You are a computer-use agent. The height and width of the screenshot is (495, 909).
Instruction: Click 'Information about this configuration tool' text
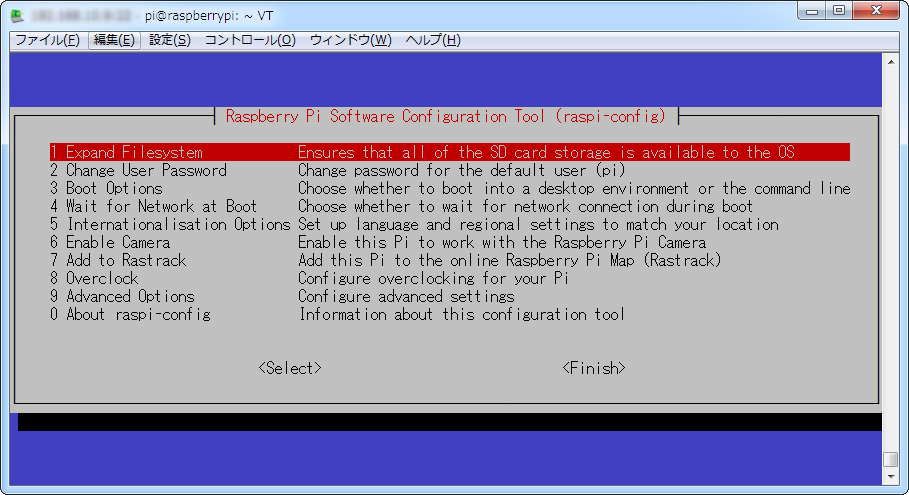click(x=461, y=314)
